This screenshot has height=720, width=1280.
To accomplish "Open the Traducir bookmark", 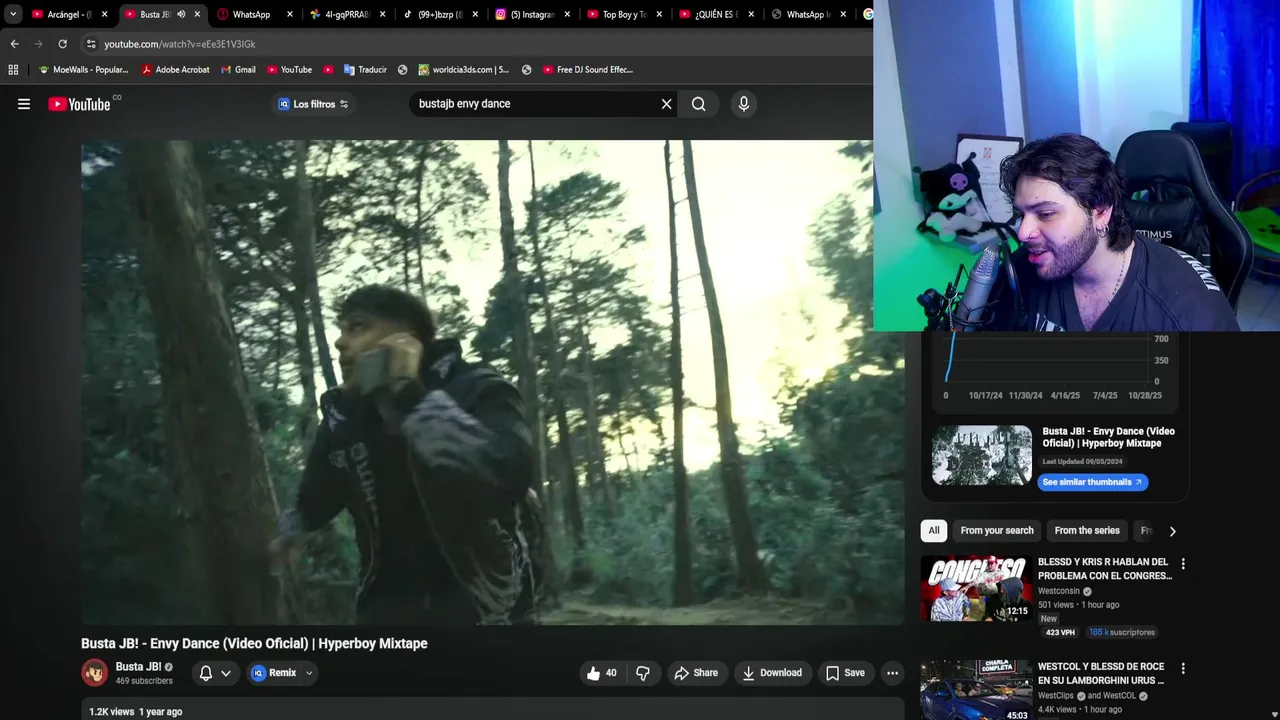I will coord(365,70).
